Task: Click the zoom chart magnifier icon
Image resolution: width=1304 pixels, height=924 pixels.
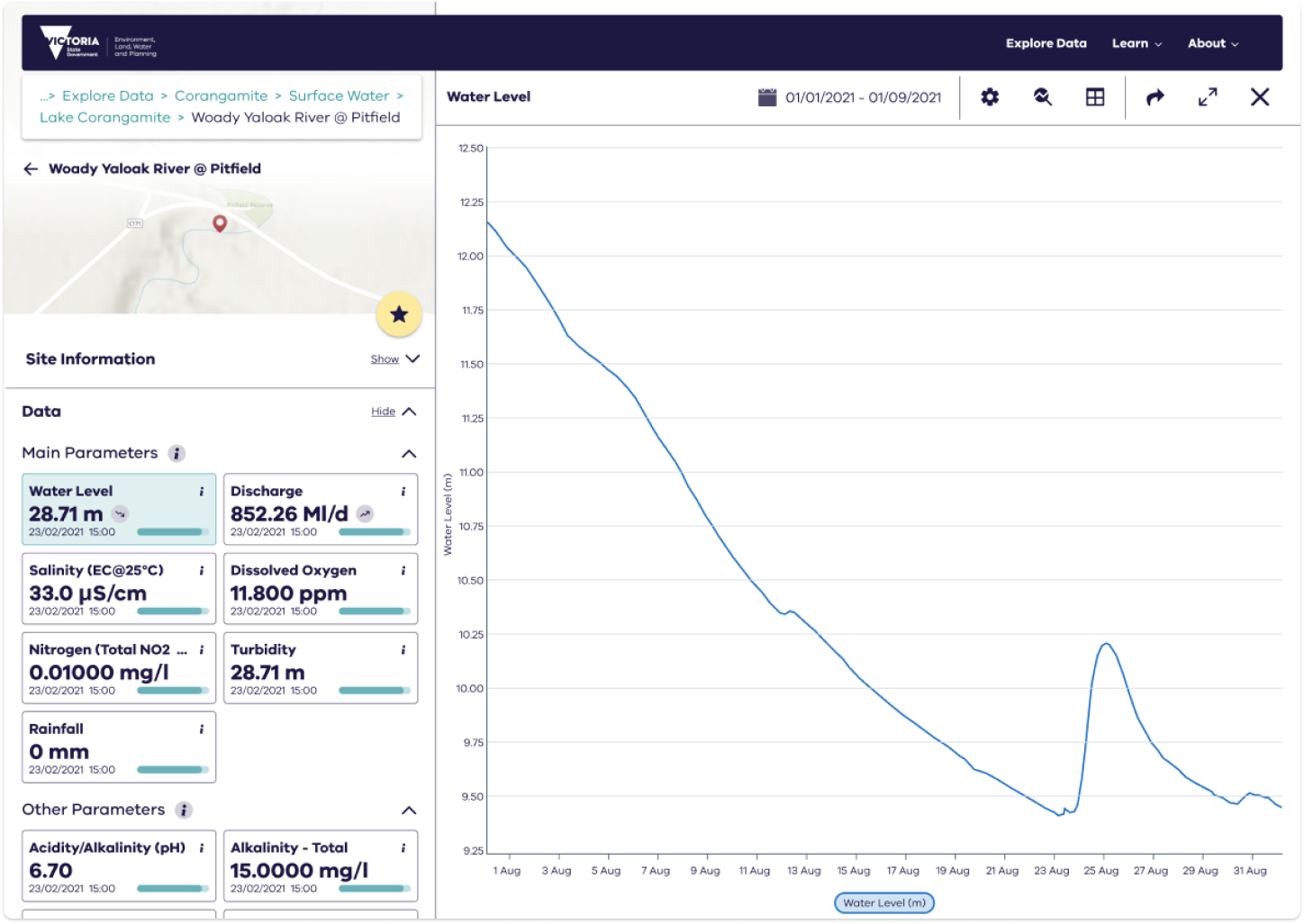Action: pyautogui.click(x=1043, y=97)
